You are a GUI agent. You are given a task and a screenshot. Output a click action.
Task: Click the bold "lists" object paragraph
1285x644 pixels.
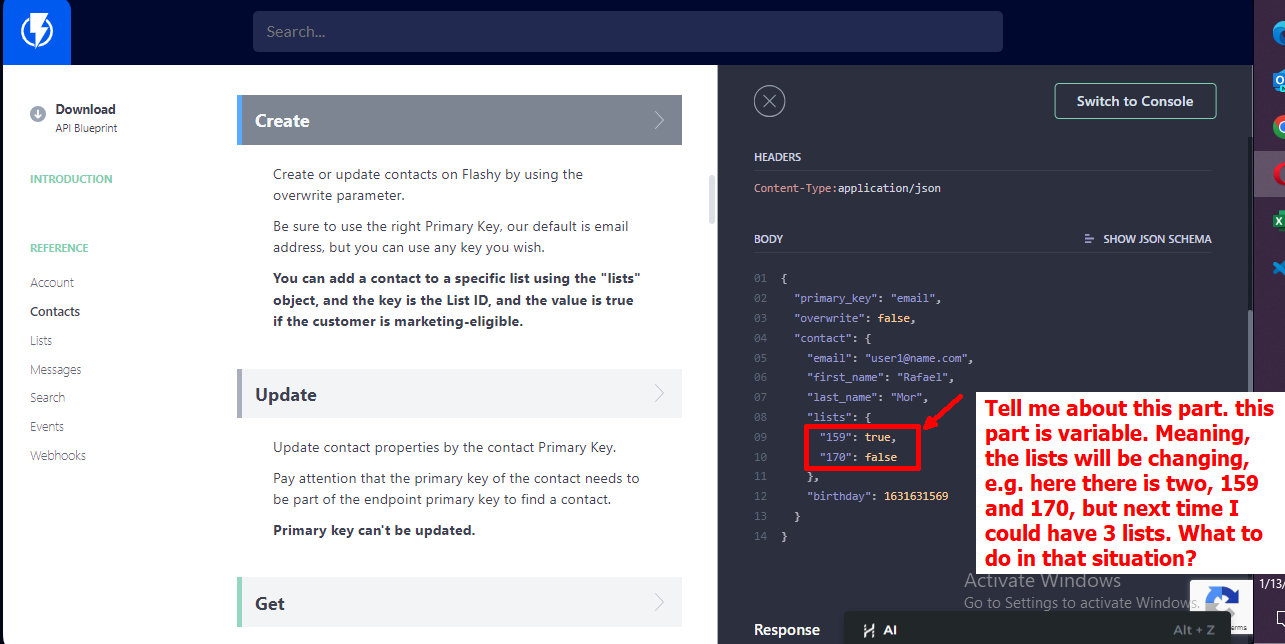[457, 300]
